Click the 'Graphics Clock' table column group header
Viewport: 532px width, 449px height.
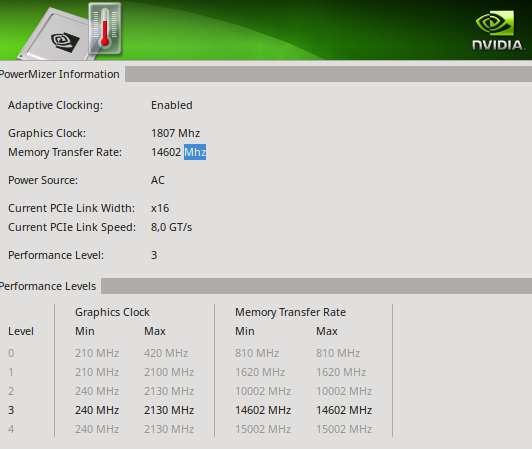pyautogui.click(x=112, y=312)
